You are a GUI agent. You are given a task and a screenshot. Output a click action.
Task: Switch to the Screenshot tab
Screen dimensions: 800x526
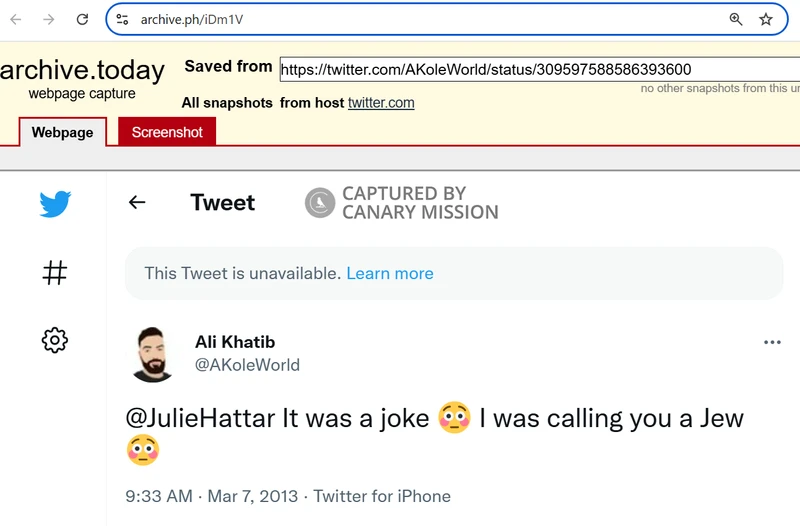(x=167, y=132)
